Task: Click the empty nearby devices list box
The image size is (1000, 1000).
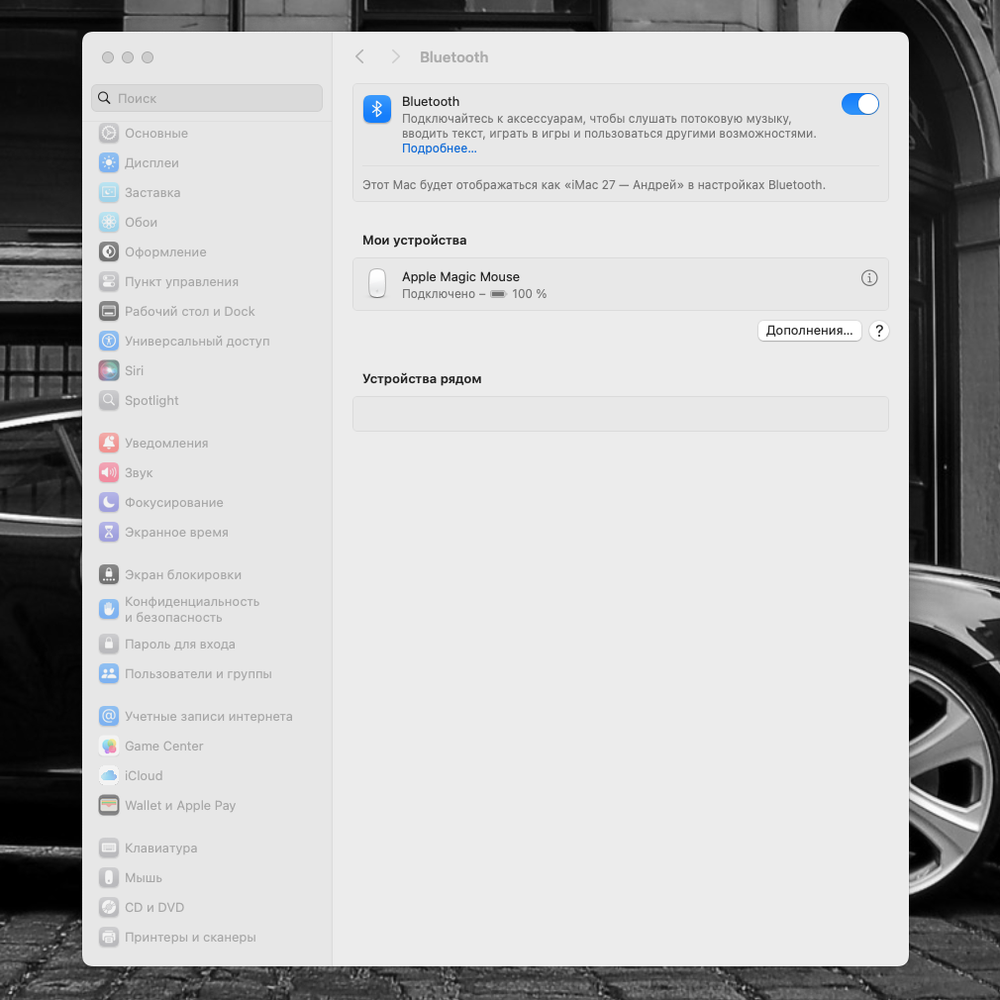Action: pyautogui.click(x=621, y=414)
